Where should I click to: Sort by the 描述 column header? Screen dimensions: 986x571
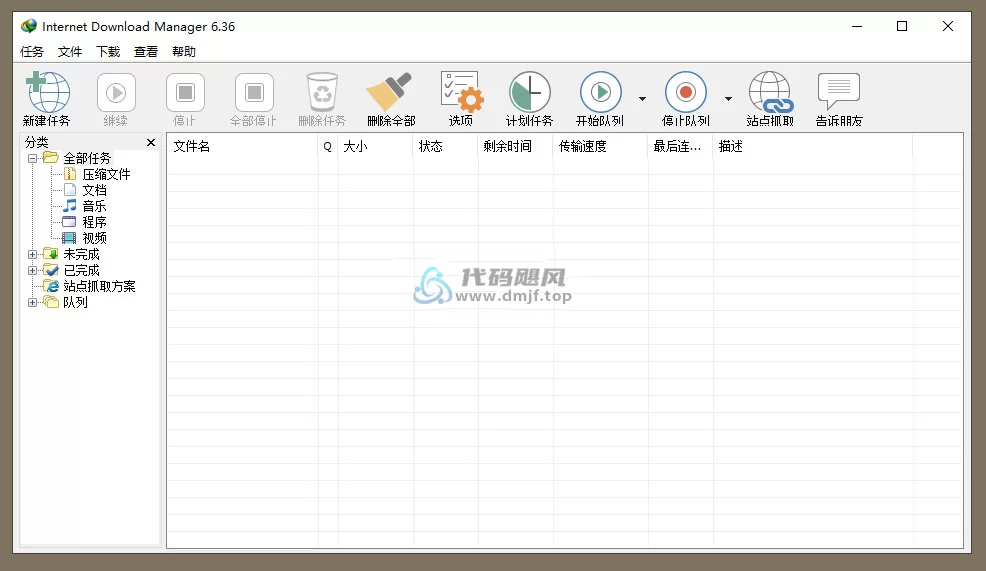click(x=813, y=147)
